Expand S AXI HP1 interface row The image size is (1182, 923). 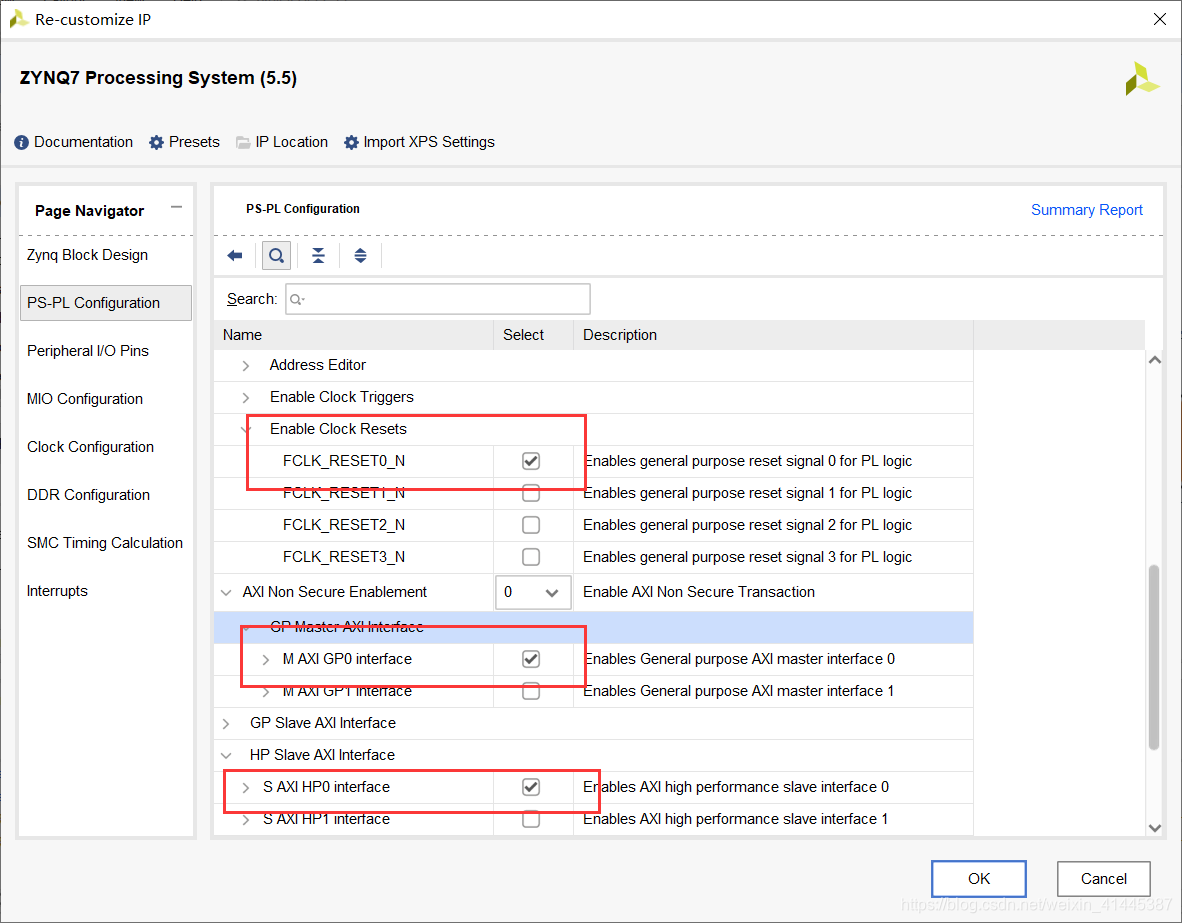coord(246,820)
